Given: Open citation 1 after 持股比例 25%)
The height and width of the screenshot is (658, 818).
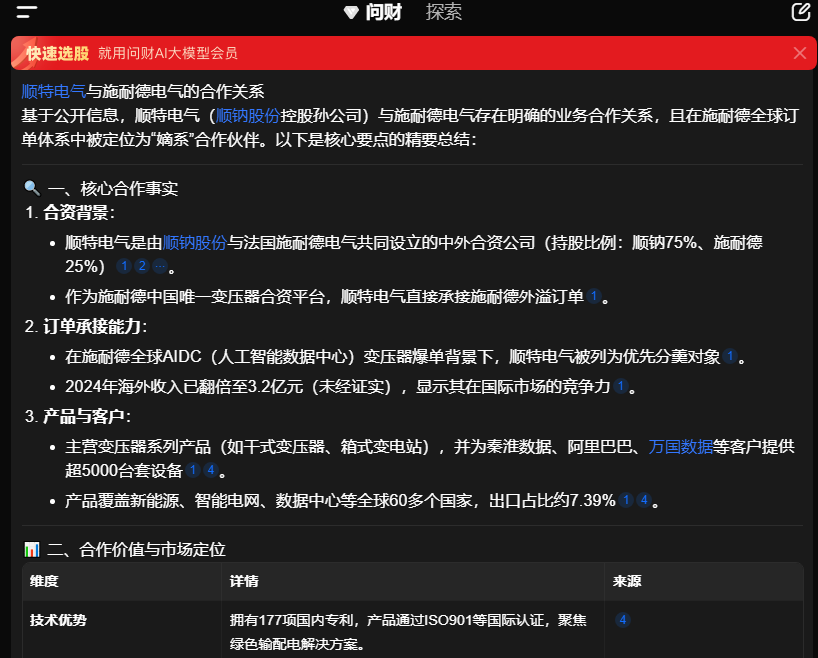Looking at the screenshot, I should pyautogui.click(x=124, y=266).
